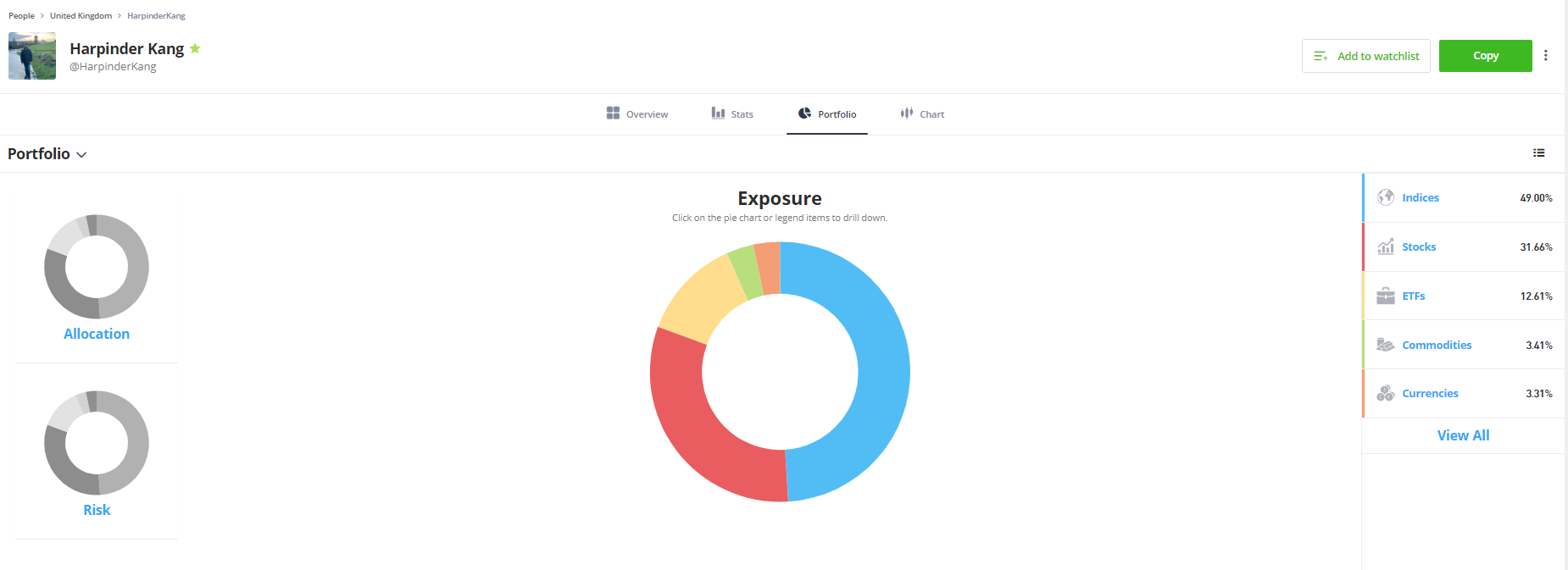Open Commodities legend item

(1464, 345)
